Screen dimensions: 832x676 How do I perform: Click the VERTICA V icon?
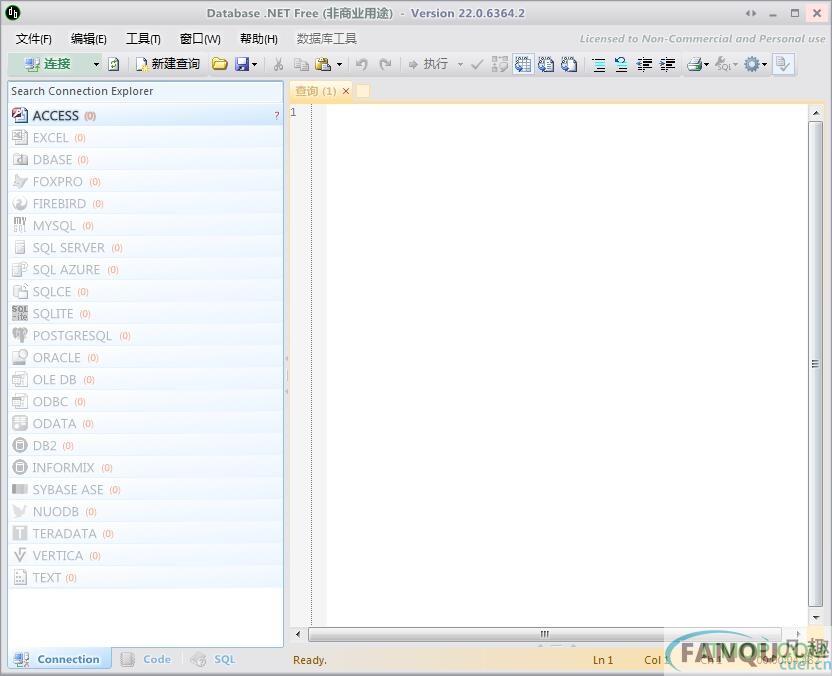coord(20,556)
